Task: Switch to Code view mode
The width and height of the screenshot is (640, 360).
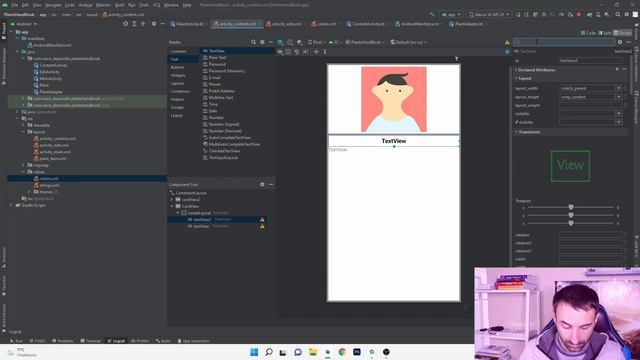Action: pos(588,33)
